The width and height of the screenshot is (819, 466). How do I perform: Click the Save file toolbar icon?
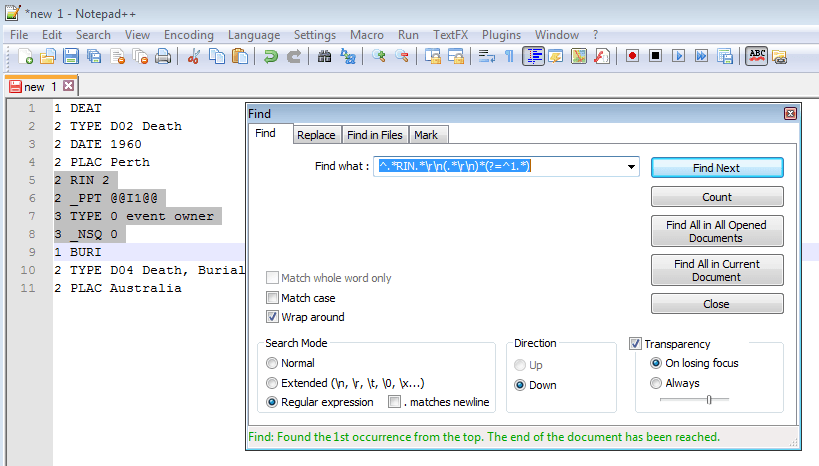pyautogui.click(x=71, y=57)
